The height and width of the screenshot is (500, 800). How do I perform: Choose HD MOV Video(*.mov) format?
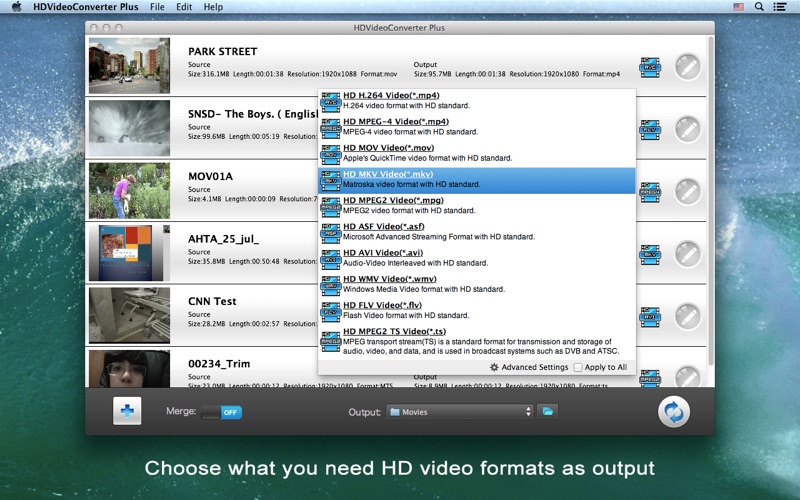point(477,154)
